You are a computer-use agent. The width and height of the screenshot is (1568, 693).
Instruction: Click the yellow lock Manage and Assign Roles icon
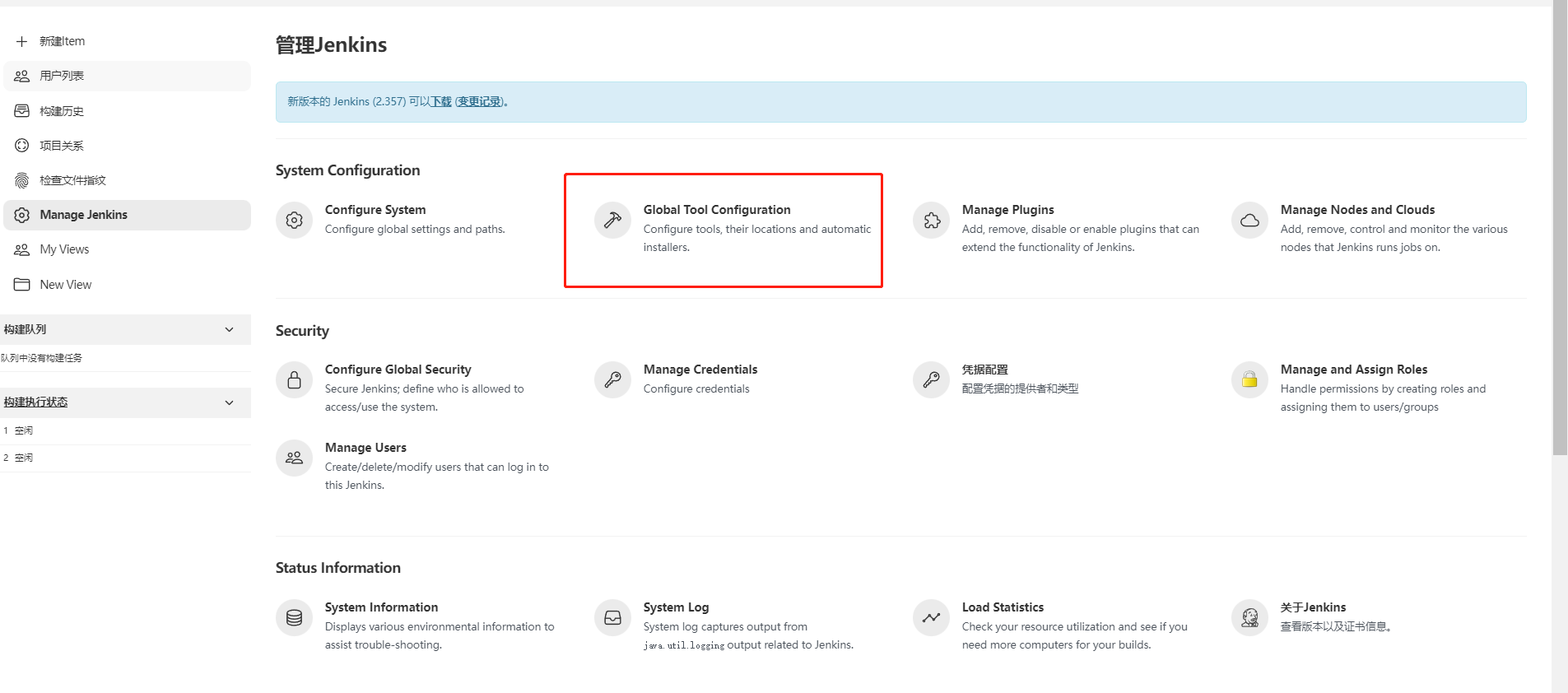click(1250, 380)
